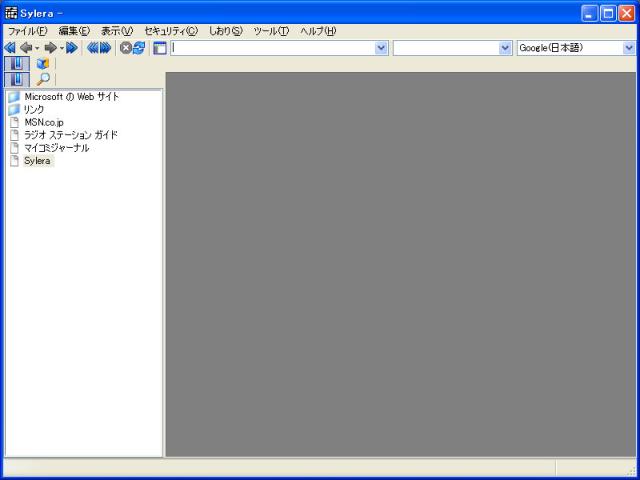Select the マイコミジャーナル bookmark
The image size is (640, 480).
[56, 148]
